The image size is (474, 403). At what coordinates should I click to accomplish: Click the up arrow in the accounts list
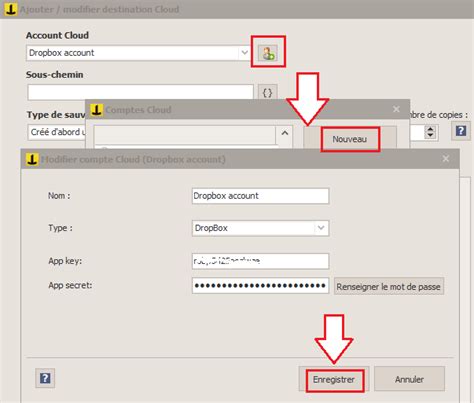284,133
